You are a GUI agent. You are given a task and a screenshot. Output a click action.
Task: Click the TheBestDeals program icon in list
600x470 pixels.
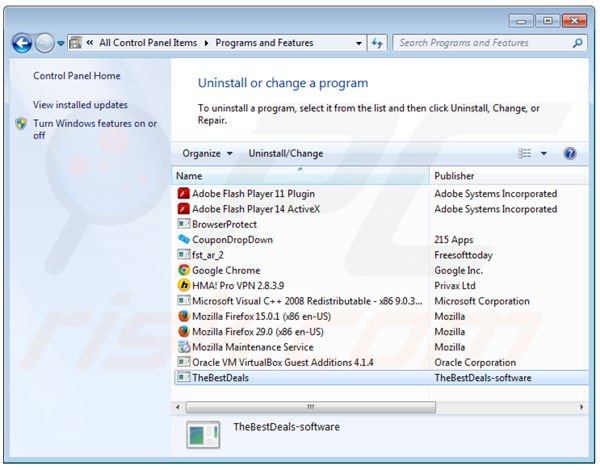coord(184,377)
